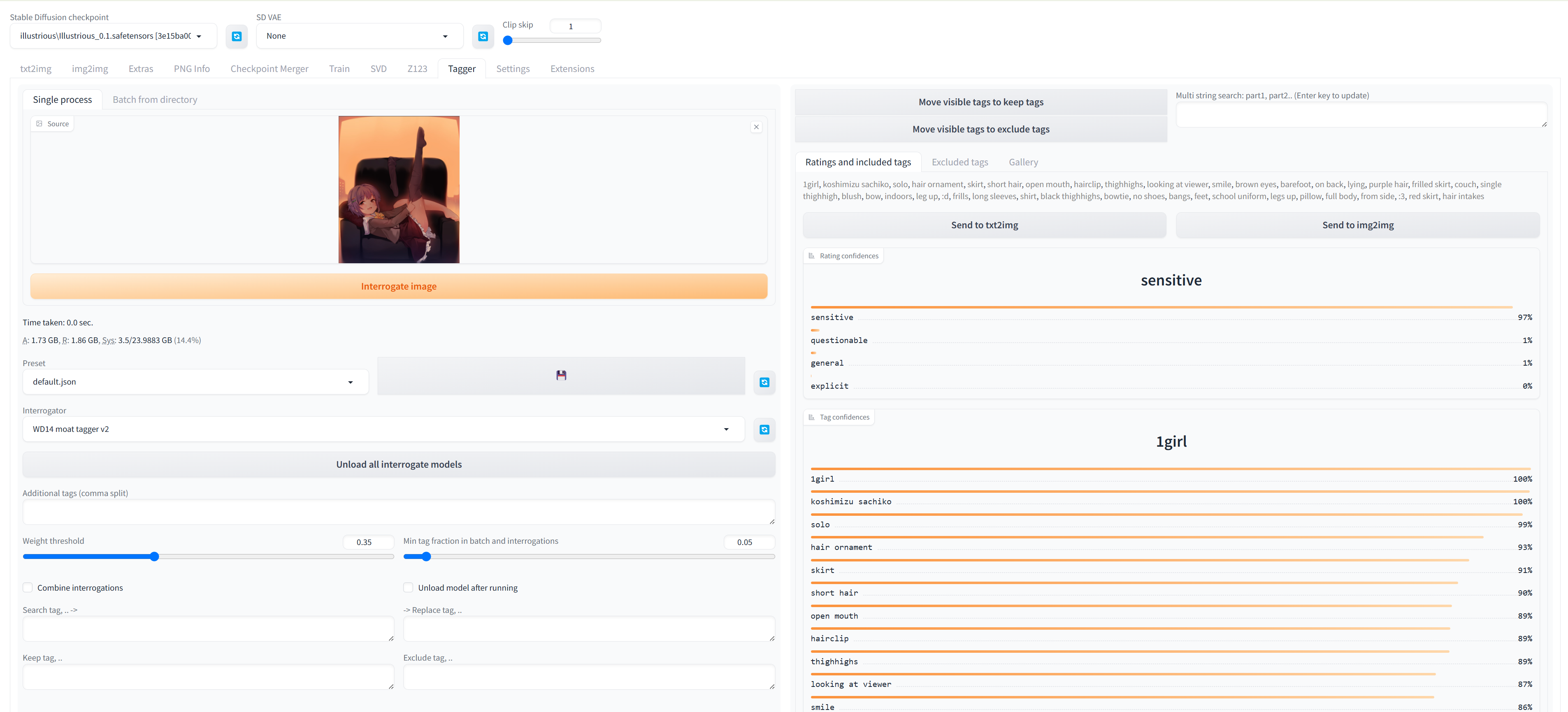Click the Source image label icon

click(x=39, y=124)
